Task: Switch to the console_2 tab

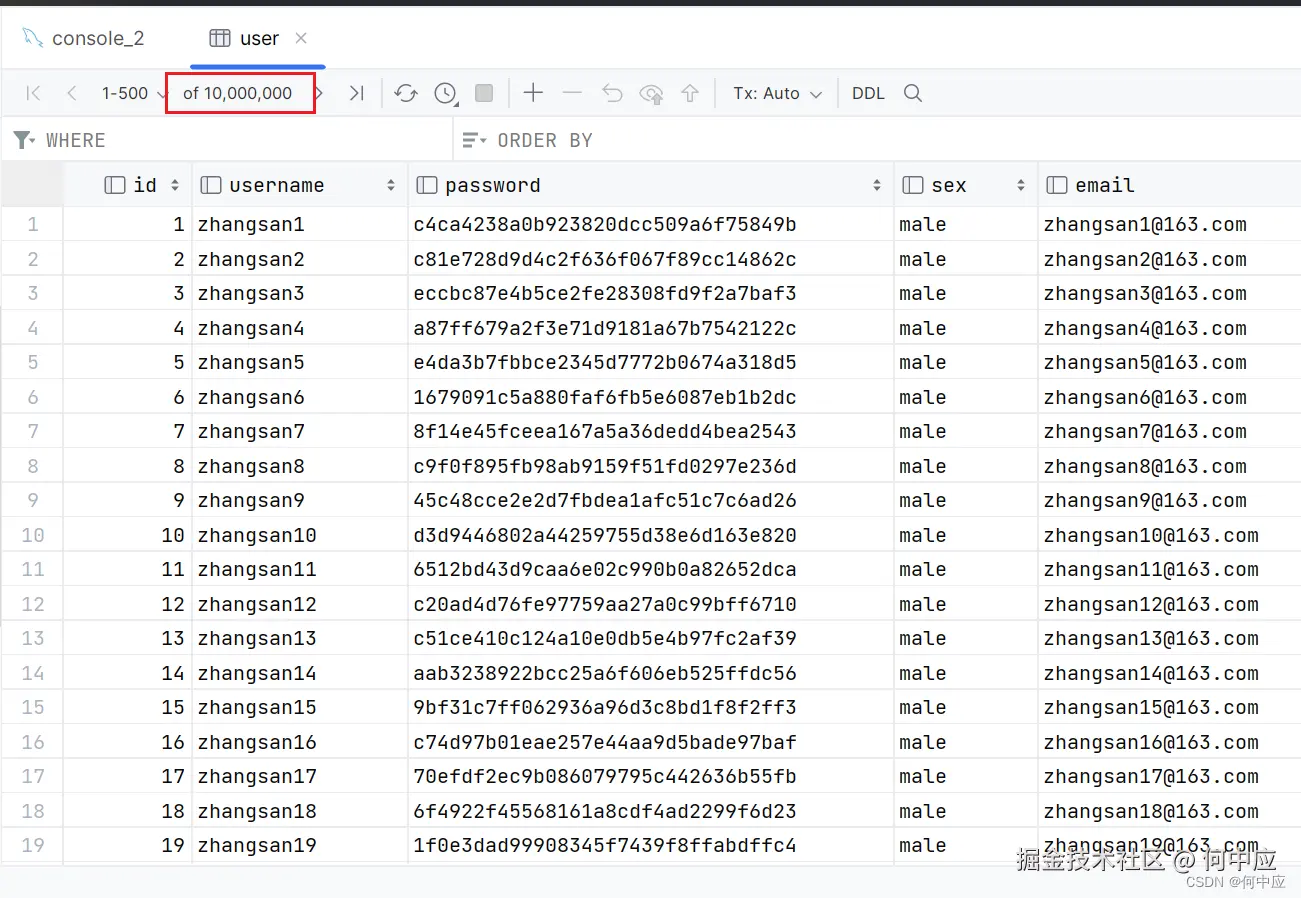Action: point(84,38)
